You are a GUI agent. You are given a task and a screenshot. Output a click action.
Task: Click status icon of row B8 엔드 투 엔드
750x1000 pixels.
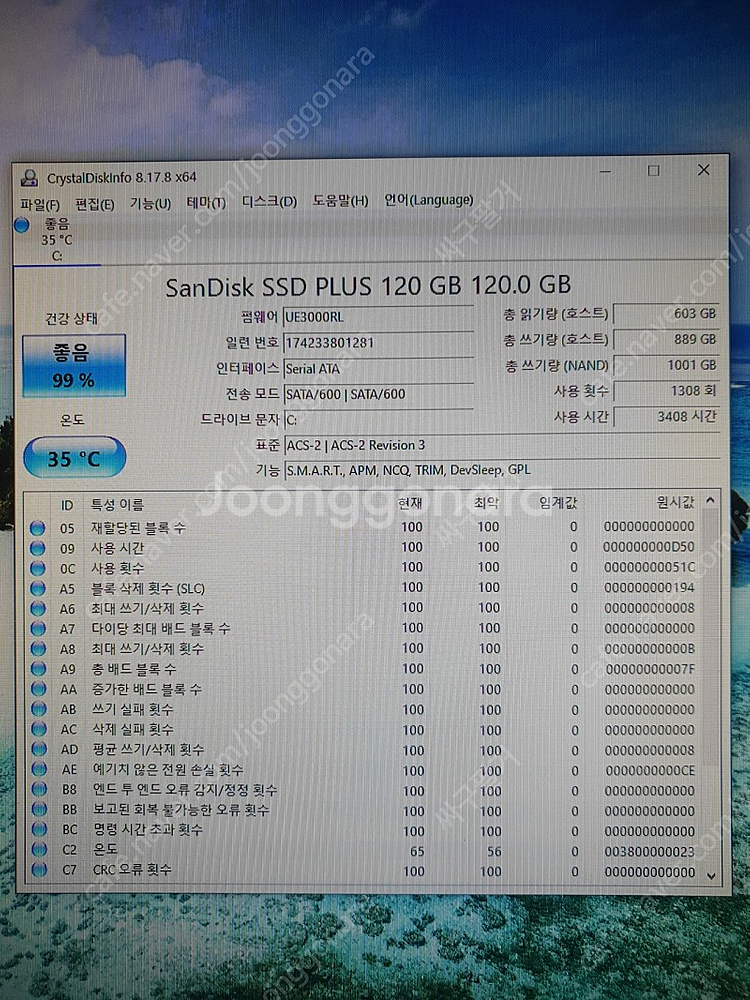40,789
